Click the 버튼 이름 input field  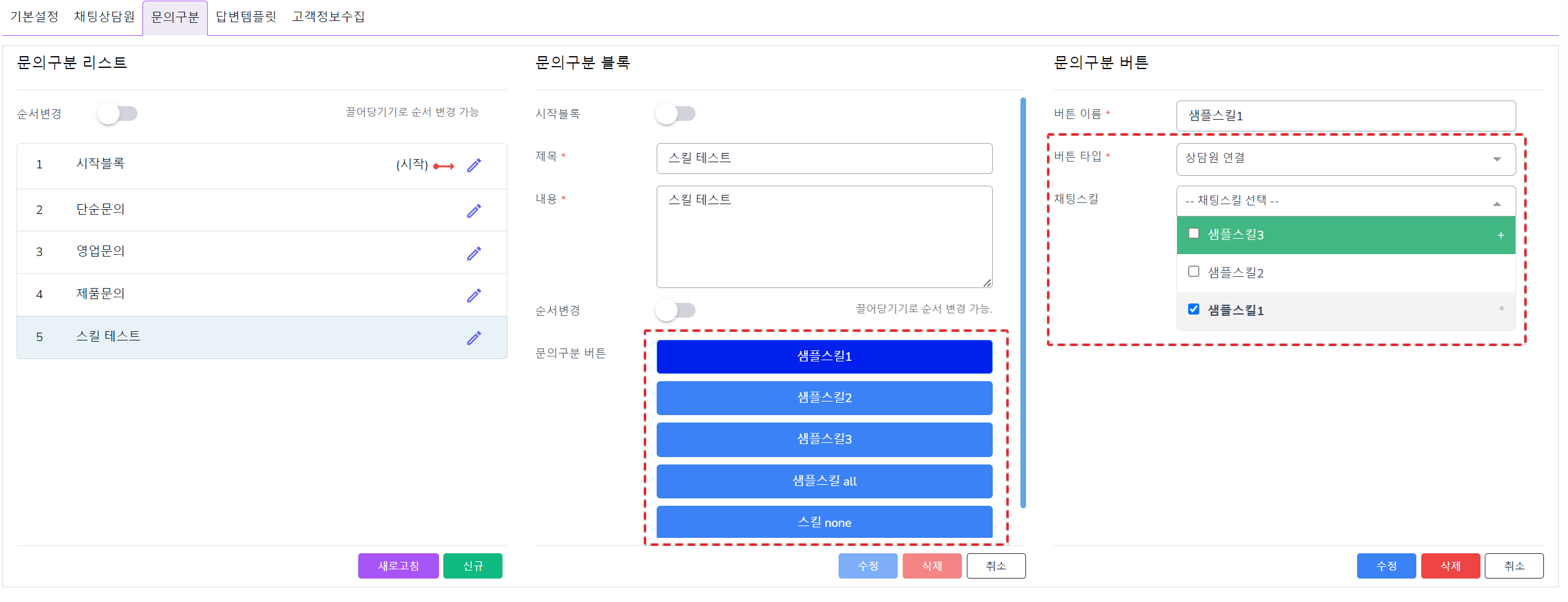[x=1345, y=115]
